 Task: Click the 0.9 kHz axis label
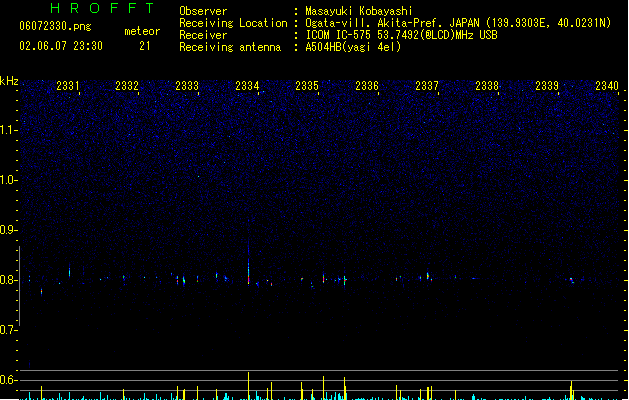(8, 230)
